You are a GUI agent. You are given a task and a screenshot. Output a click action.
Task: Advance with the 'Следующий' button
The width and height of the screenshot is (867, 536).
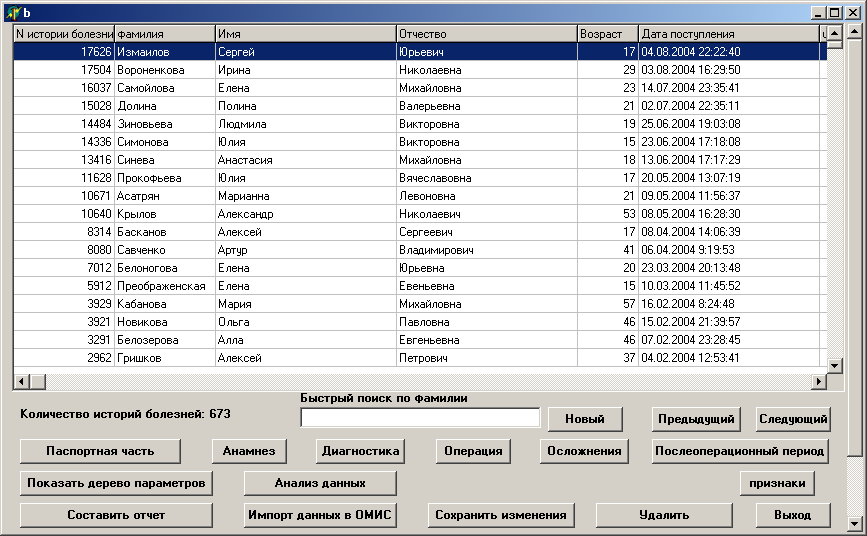[x=793, y=419]
